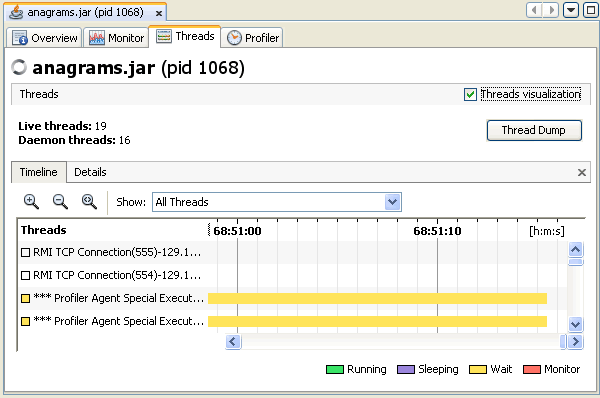This screenshot has height=398, width=600.
Task: Click the Show: label beside the dropdown
Action: coord(131,202)
